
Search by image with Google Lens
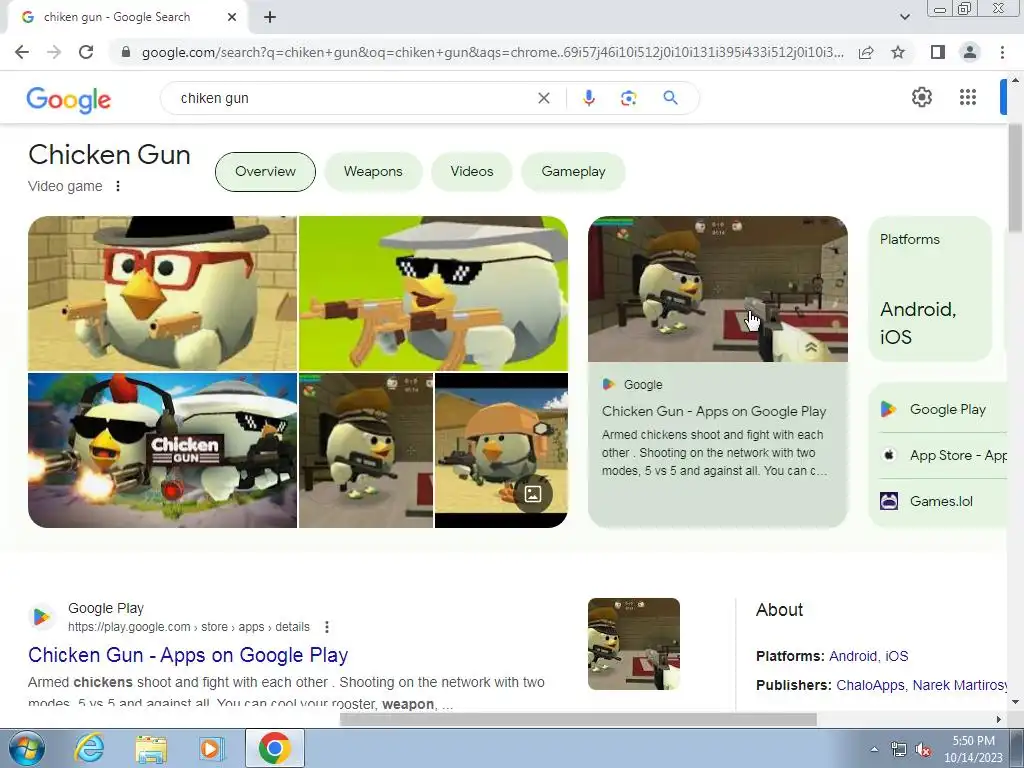coord(628,98)
